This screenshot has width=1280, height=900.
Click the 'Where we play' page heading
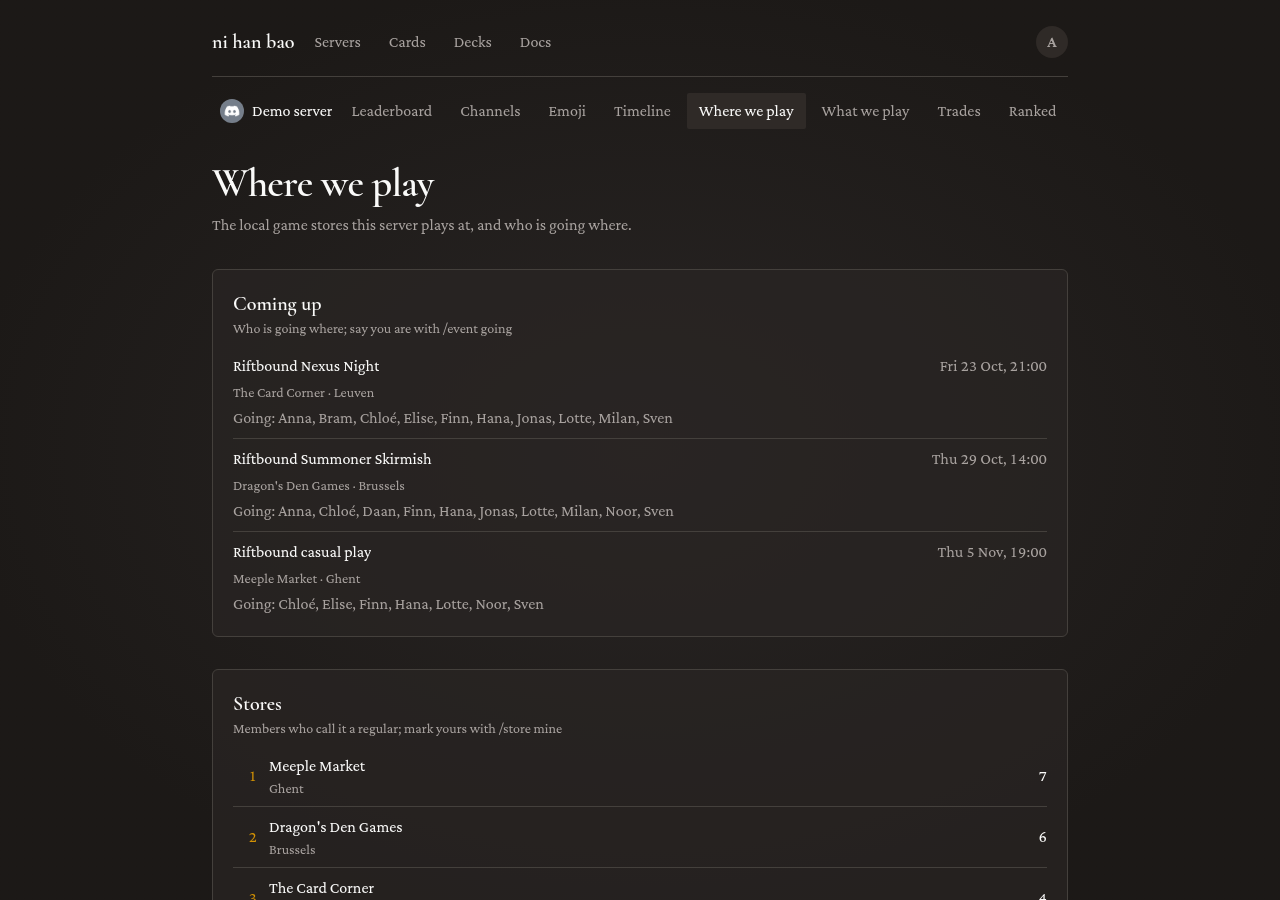tap(323, 184)
